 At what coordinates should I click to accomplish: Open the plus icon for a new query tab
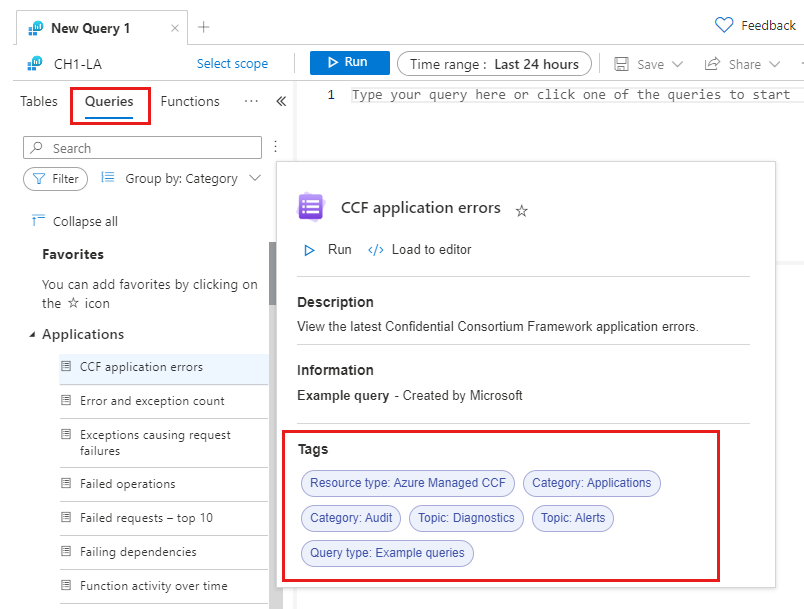coord(203,27)
